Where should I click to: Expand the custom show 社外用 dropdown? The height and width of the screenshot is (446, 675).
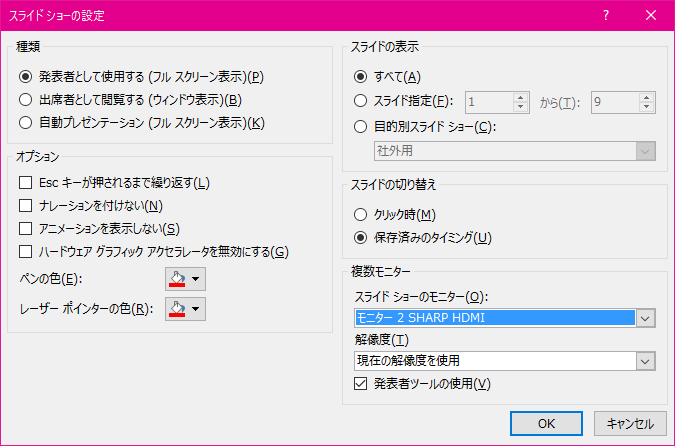(x=646, y=151)
